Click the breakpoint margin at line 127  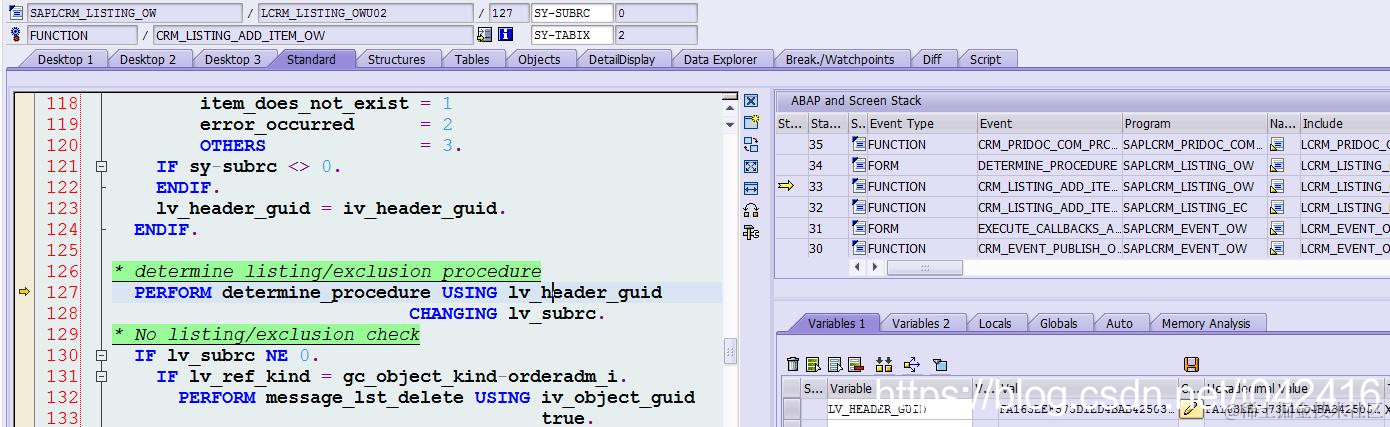(25, 292)
